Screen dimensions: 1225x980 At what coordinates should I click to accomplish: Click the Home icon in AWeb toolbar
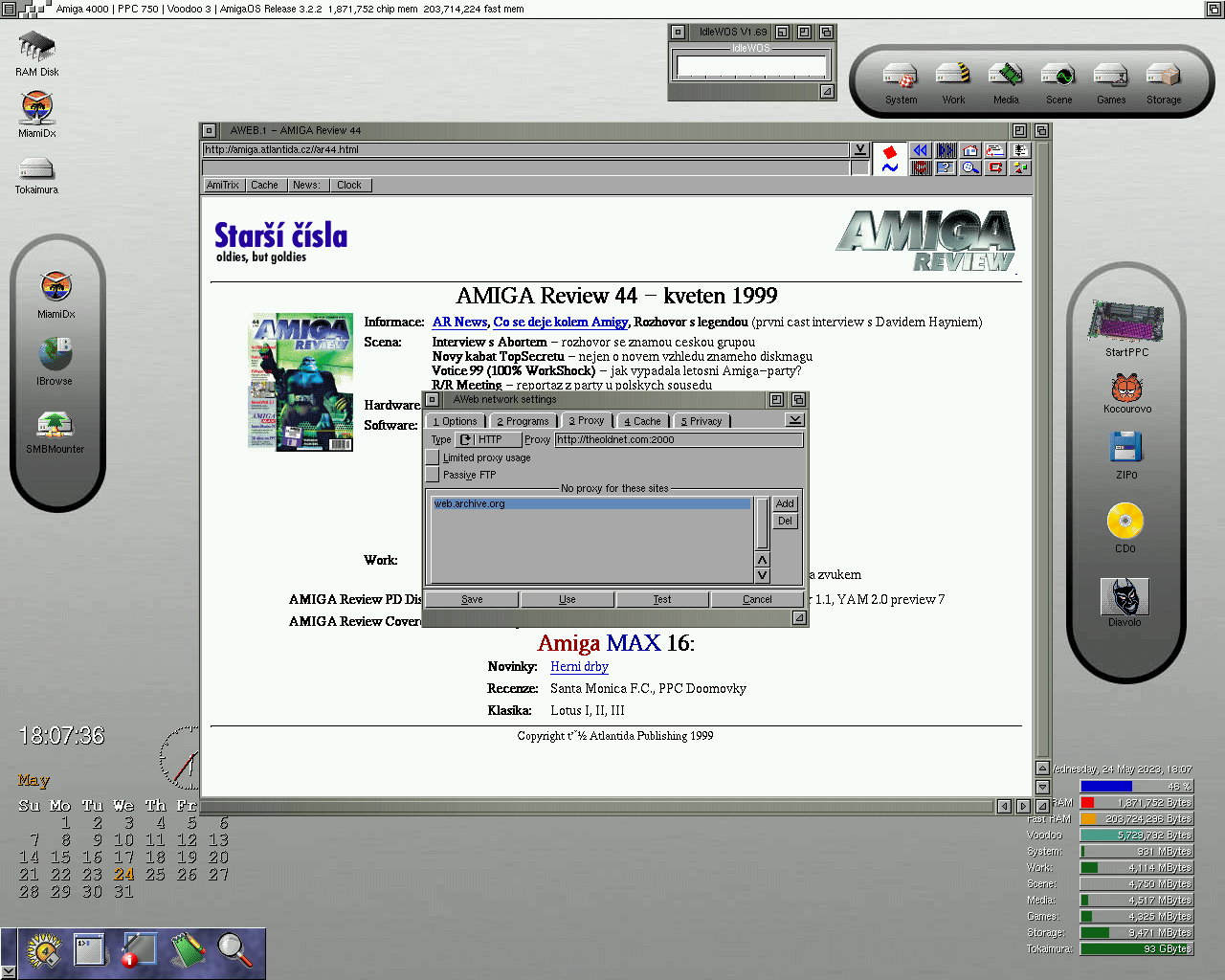click(970, 150)
